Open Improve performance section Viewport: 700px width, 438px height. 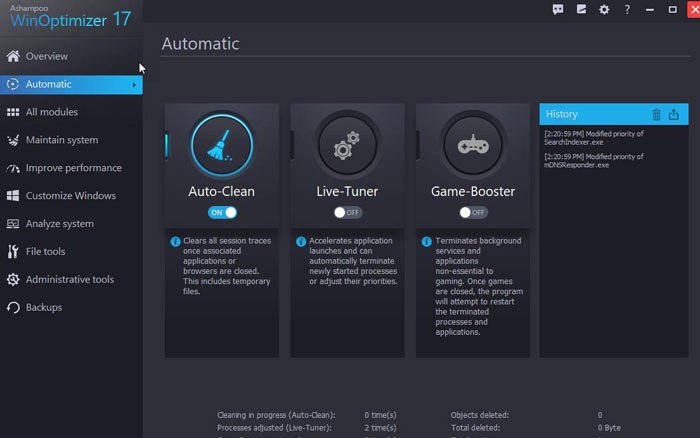point(71,168)
